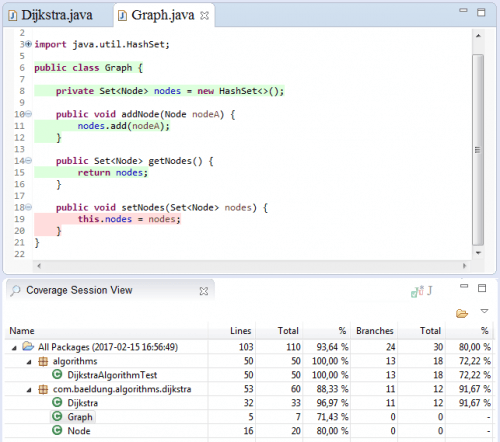The height and width of the screenshot is (442, 500).
Task: Open the coverage session folder icon
Action: click(462, 313)
